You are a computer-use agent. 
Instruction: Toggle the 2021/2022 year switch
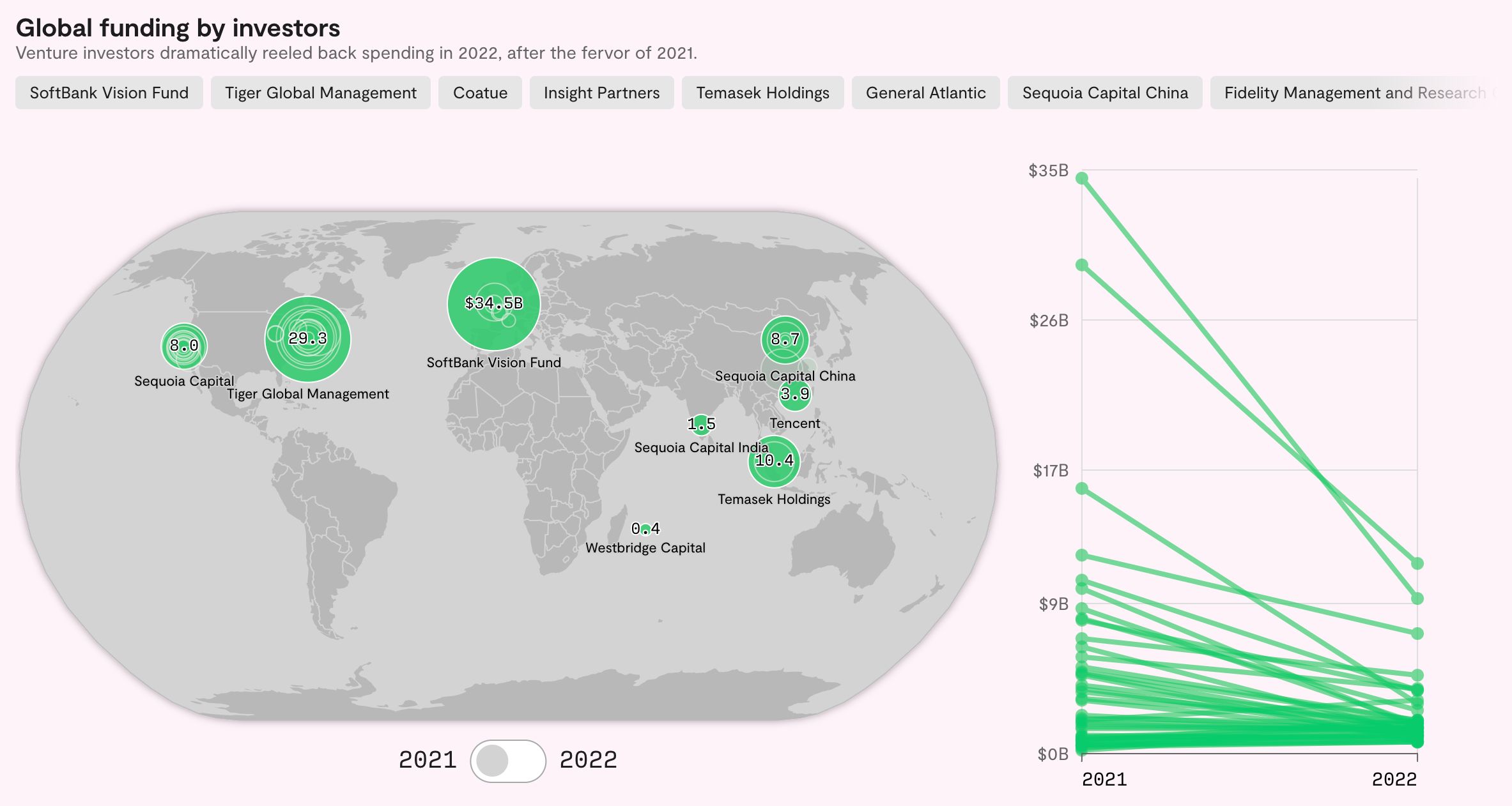pyautogui.click(x=507, y=761)
